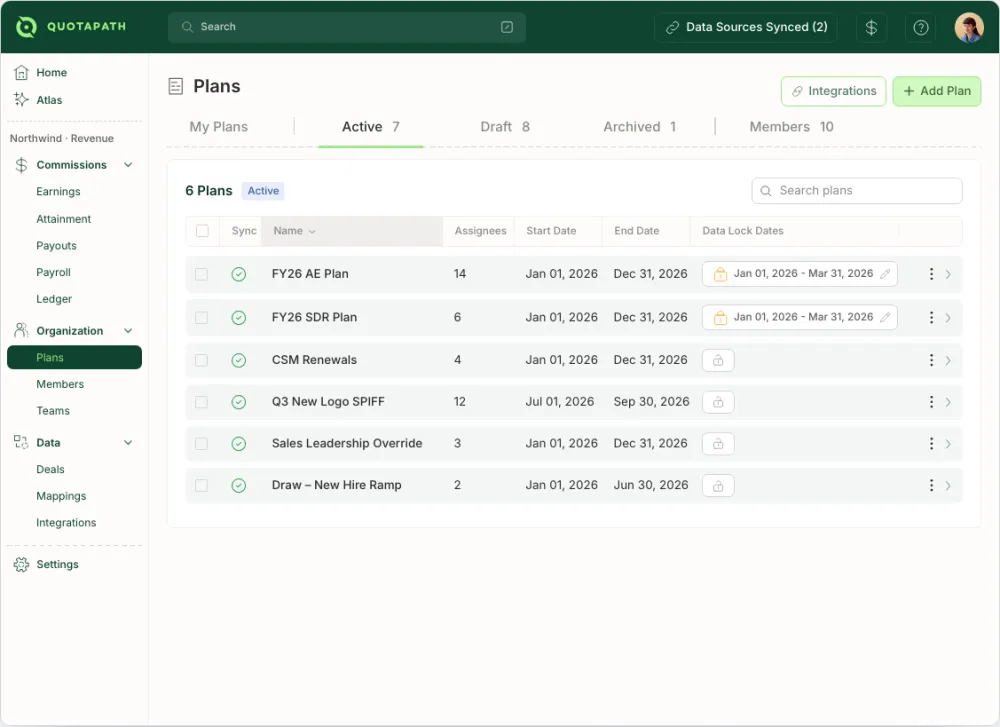The height and width of the screenshot is (727, 1000).
Task: Click the QuotaPath logo
Action: (70, 27)
